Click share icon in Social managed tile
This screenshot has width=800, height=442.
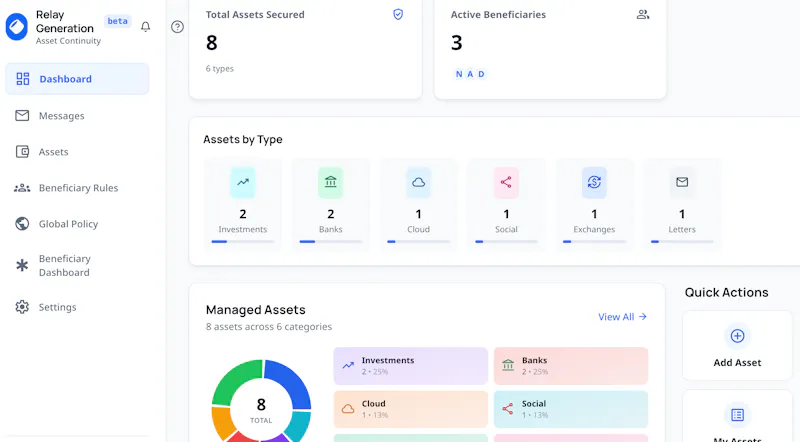click(508, 409)
